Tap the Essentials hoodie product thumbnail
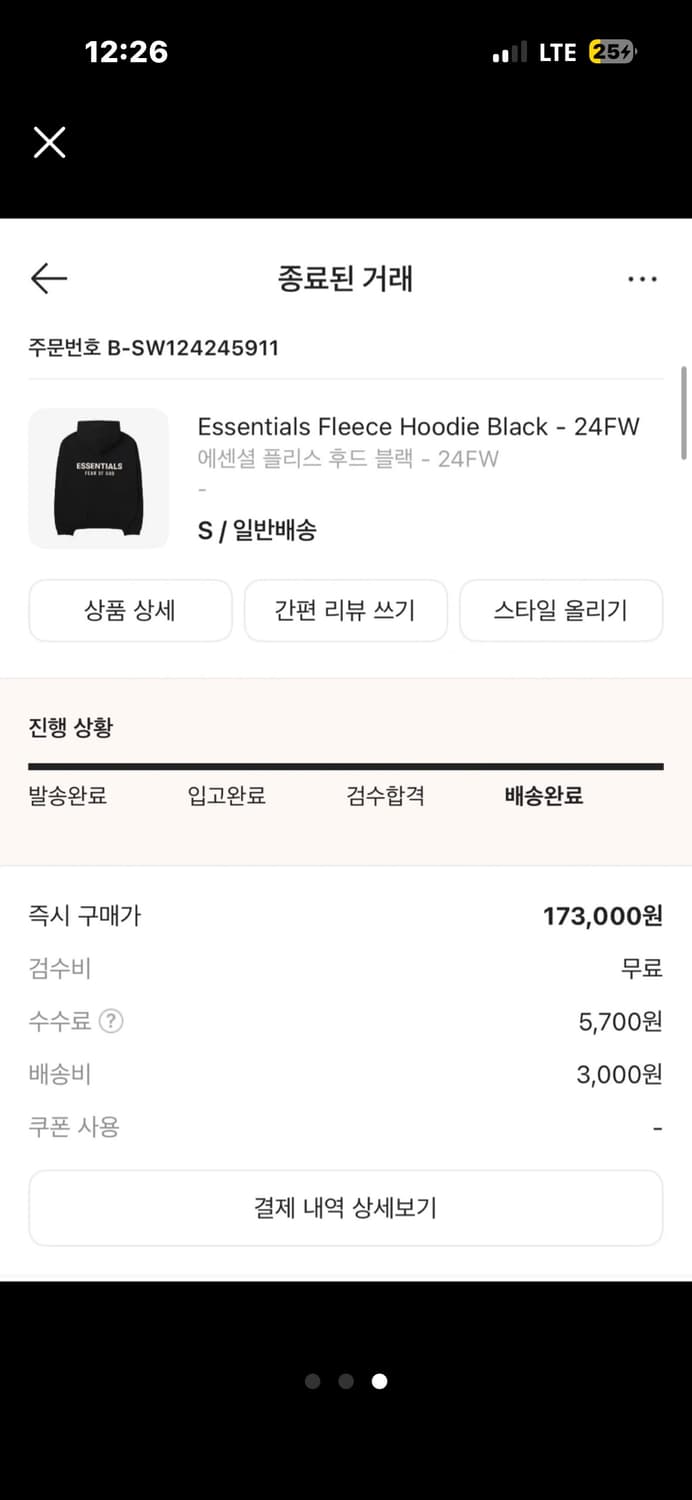The height and width of the screenshot is (1500, 692). (98, 478)
